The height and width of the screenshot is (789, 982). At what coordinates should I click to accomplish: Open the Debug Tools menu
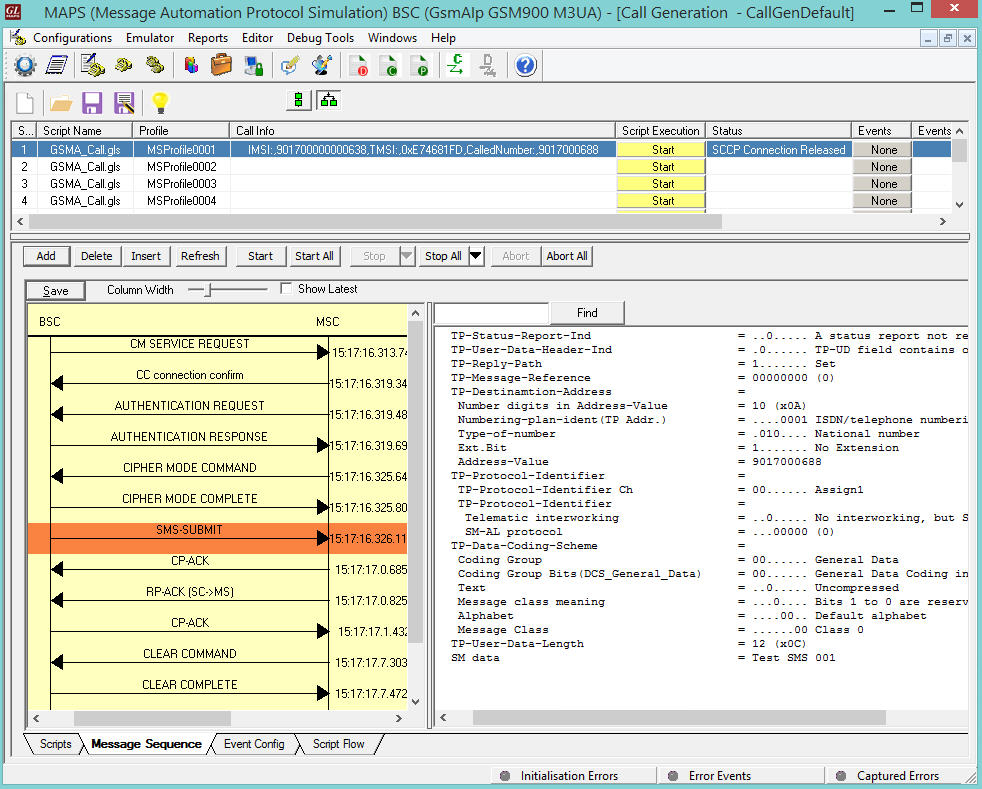pos(320,38)
